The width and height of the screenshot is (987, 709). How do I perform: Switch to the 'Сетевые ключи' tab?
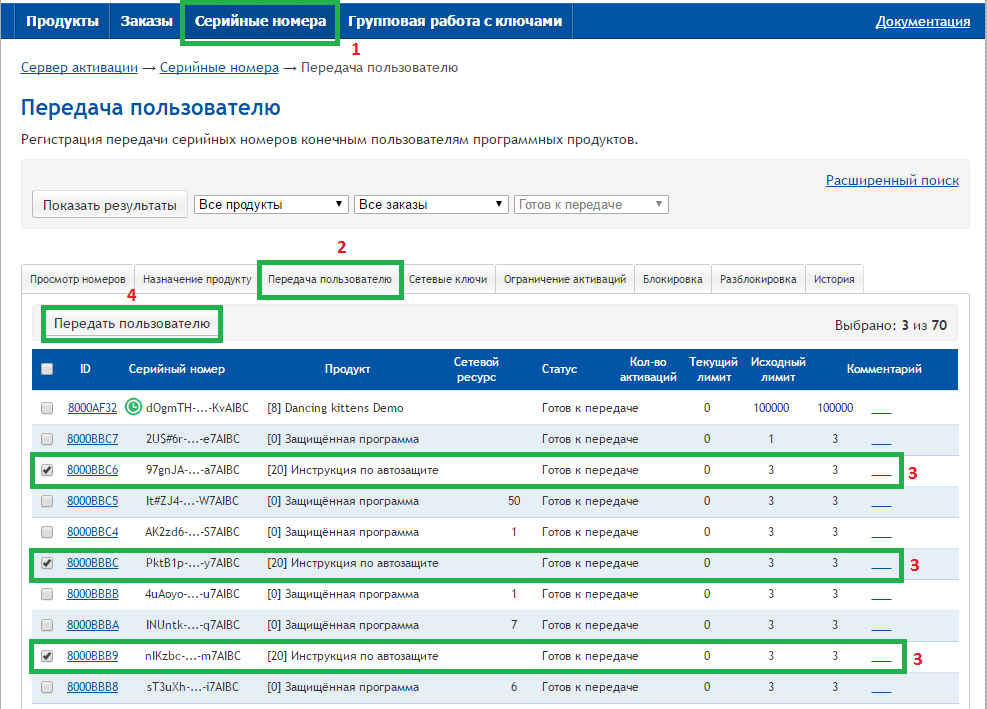pyautogui.click(x=449, y=280)
